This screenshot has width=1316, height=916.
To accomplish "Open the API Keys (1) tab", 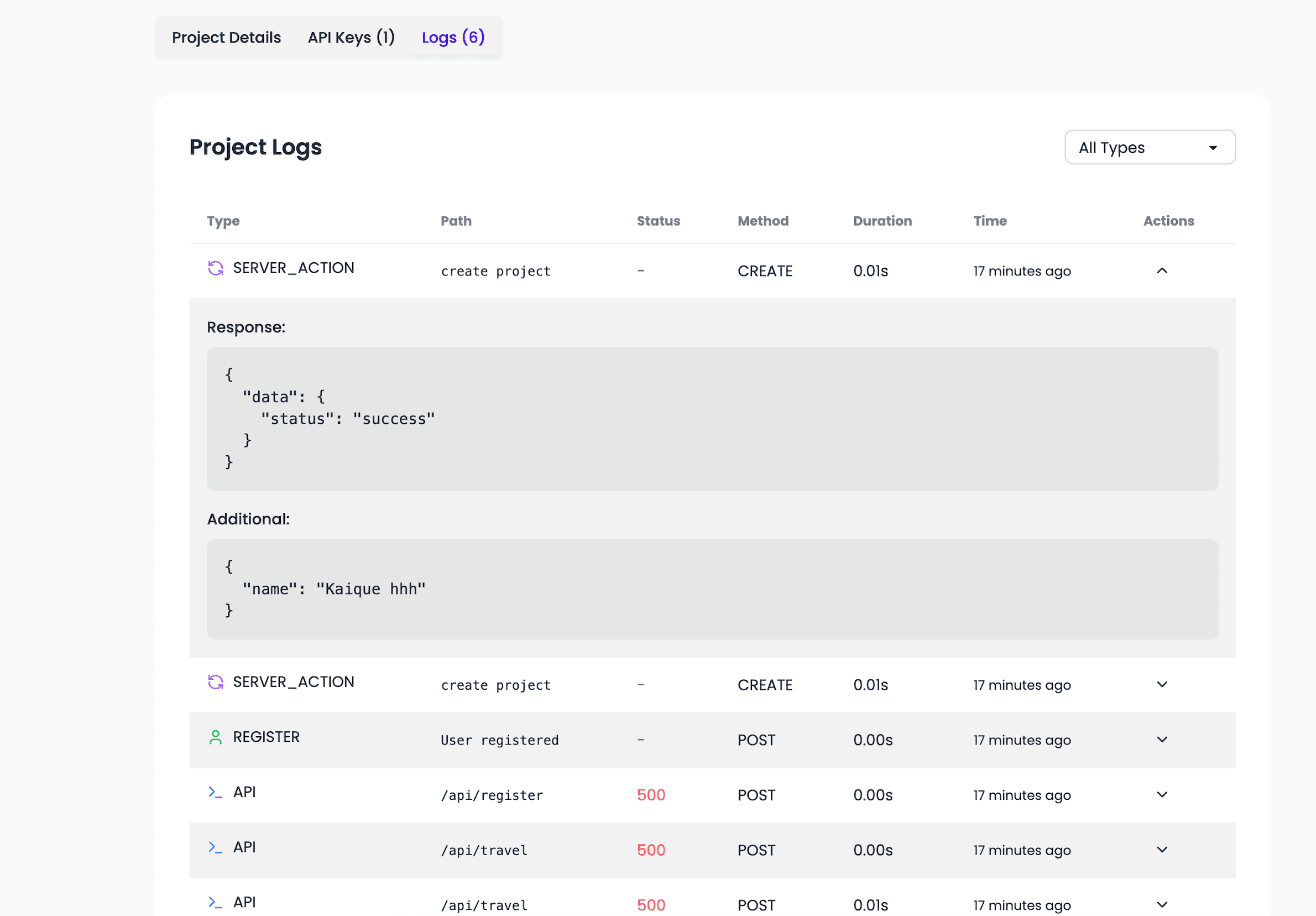I will (x=351, y=37).
